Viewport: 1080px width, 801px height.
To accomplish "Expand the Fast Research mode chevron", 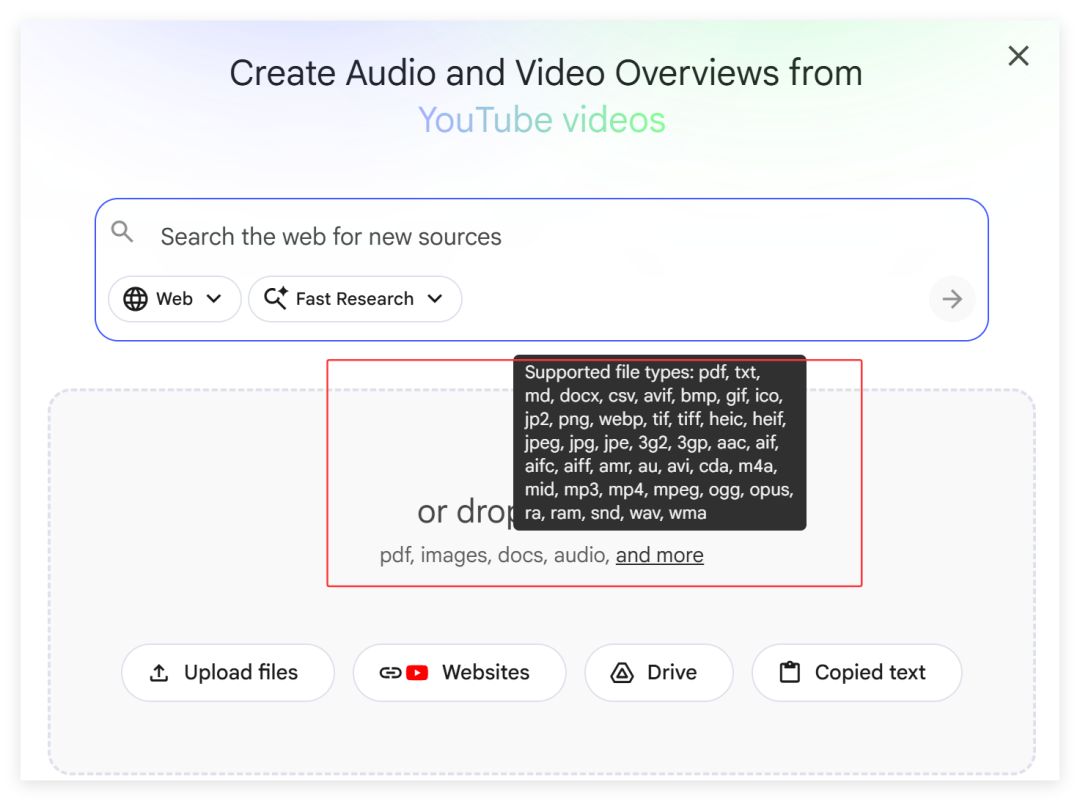I will click(x=435, y=299).
